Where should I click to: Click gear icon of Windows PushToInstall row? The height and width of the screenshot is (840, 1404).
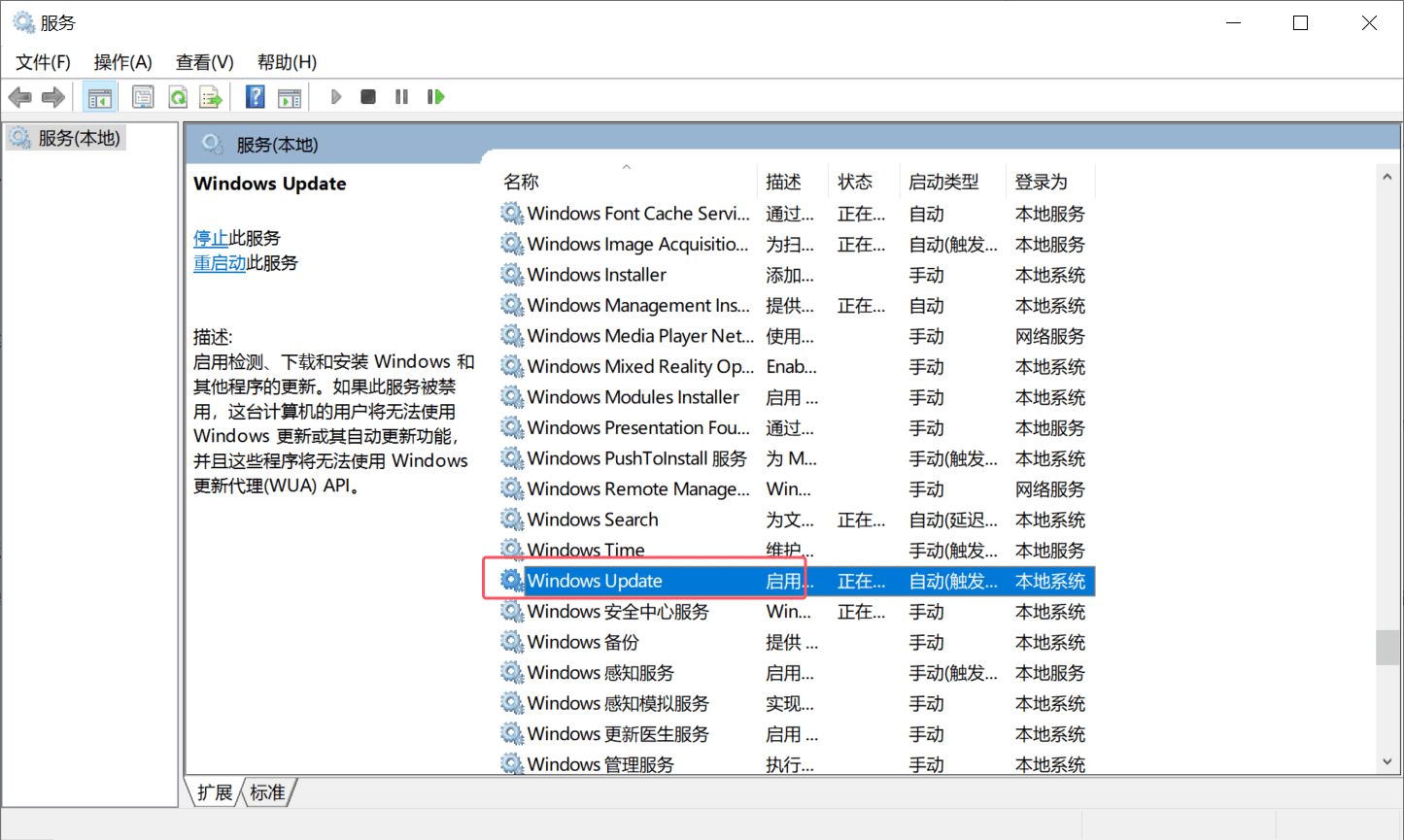[x=512, y=458]
